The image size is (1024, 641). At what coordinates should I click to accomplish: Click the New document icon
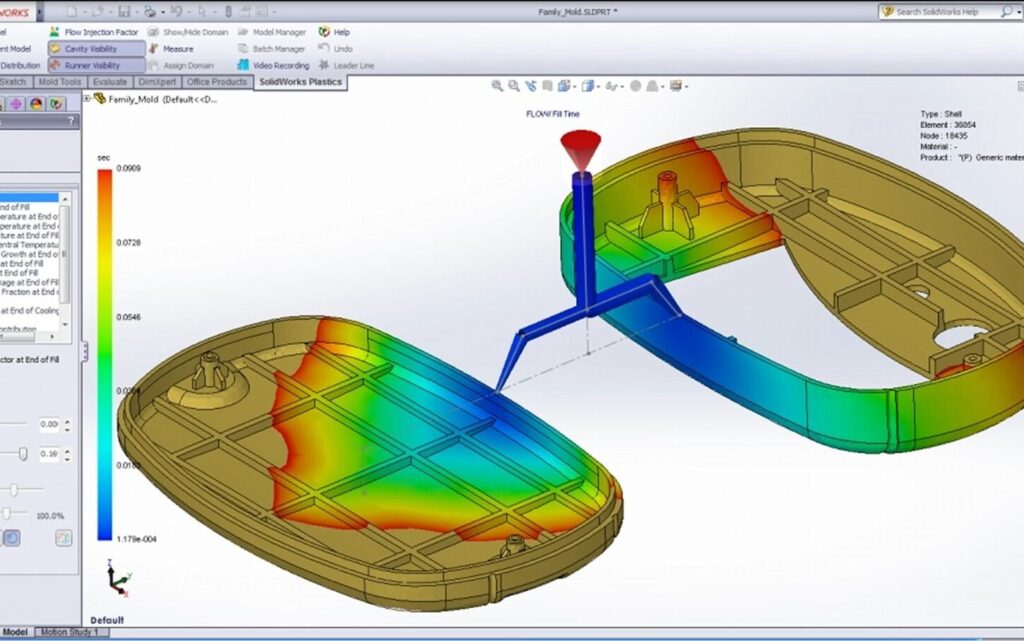pos(71,11)
